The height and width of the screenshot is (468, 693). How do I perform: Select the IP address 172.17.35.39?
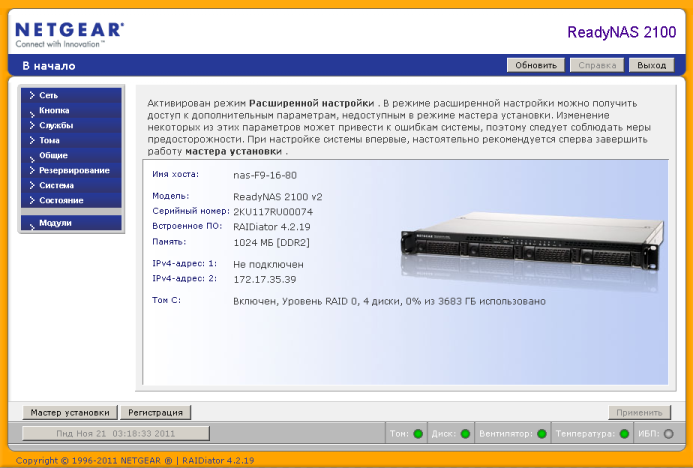(x=265, y=279)
